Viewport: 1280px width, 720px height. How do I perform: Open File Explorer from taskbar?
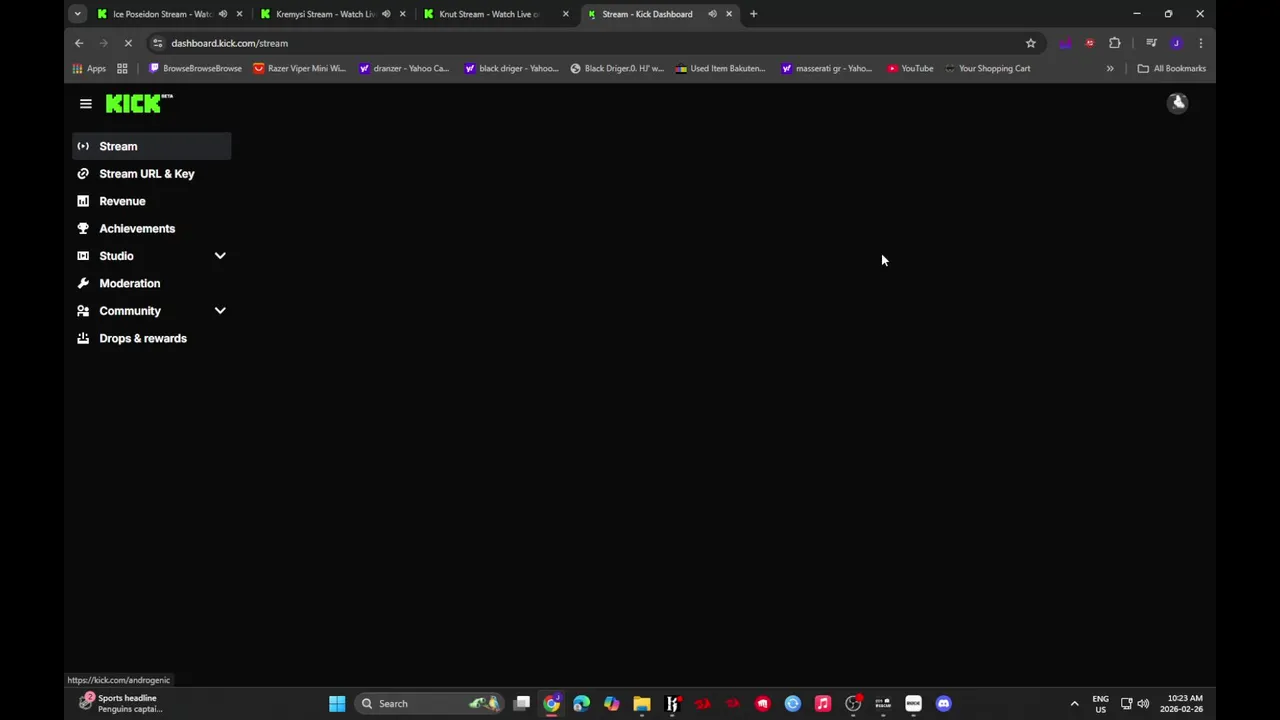coord(642,703)
